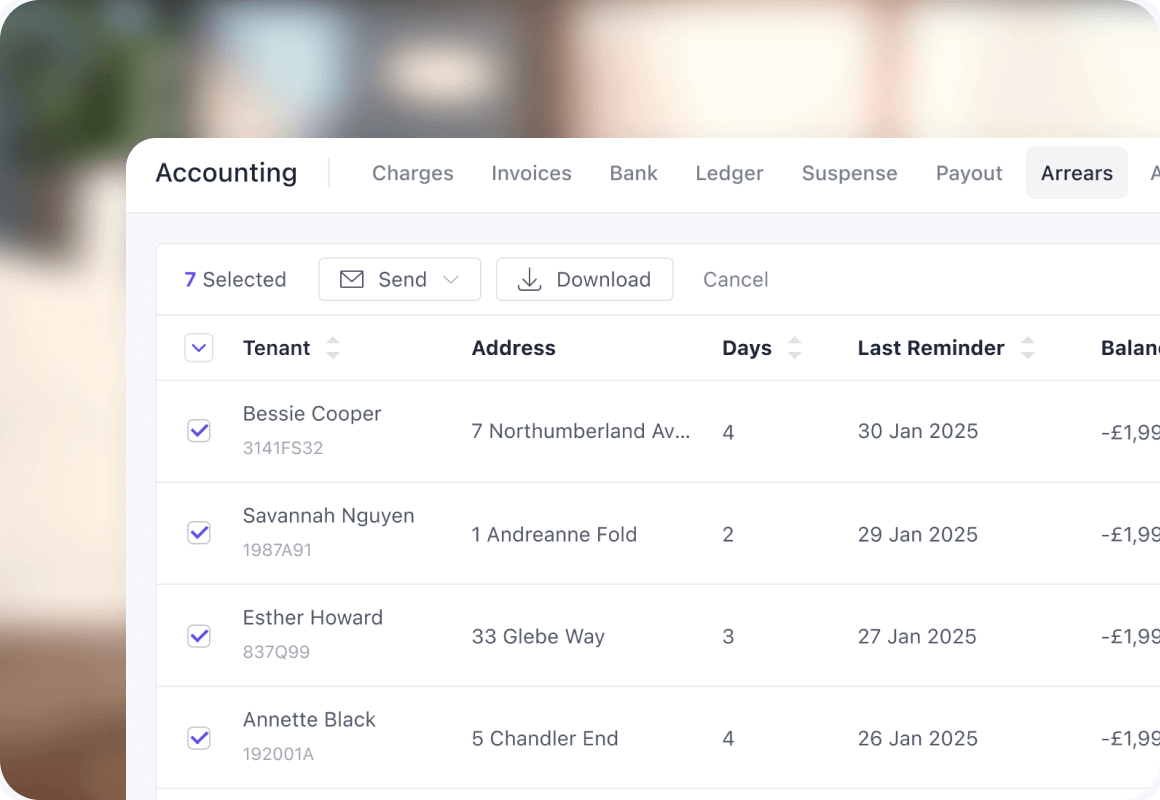Uncheck Bessie Cooper's row checkbox
The image size is (1160, 800).
click(x=199, y=431)
